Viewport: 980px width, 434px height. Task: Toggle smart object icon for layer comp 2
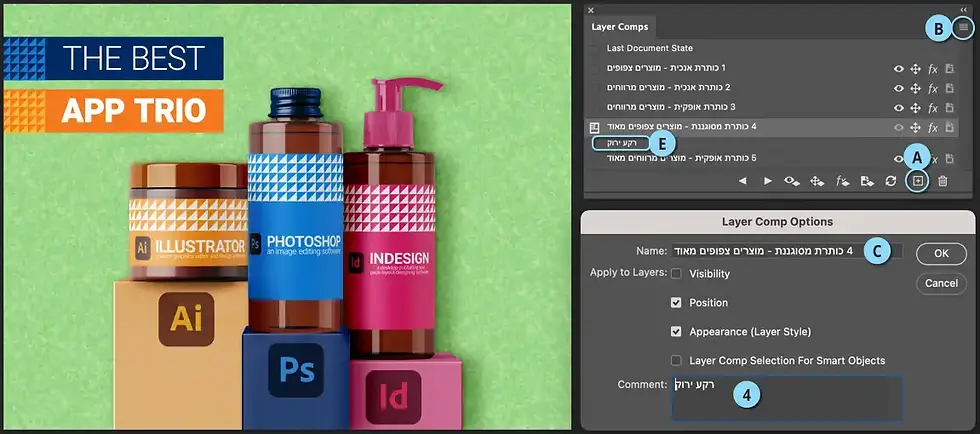coord(949,88)
